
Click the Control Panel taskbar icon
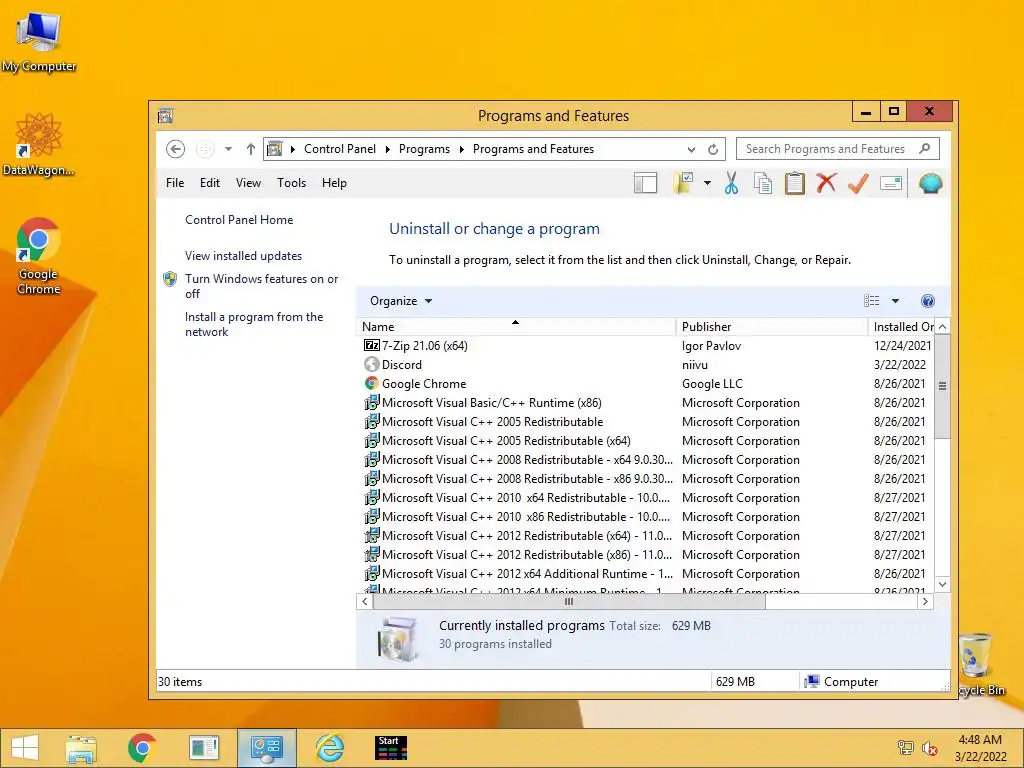266,748
